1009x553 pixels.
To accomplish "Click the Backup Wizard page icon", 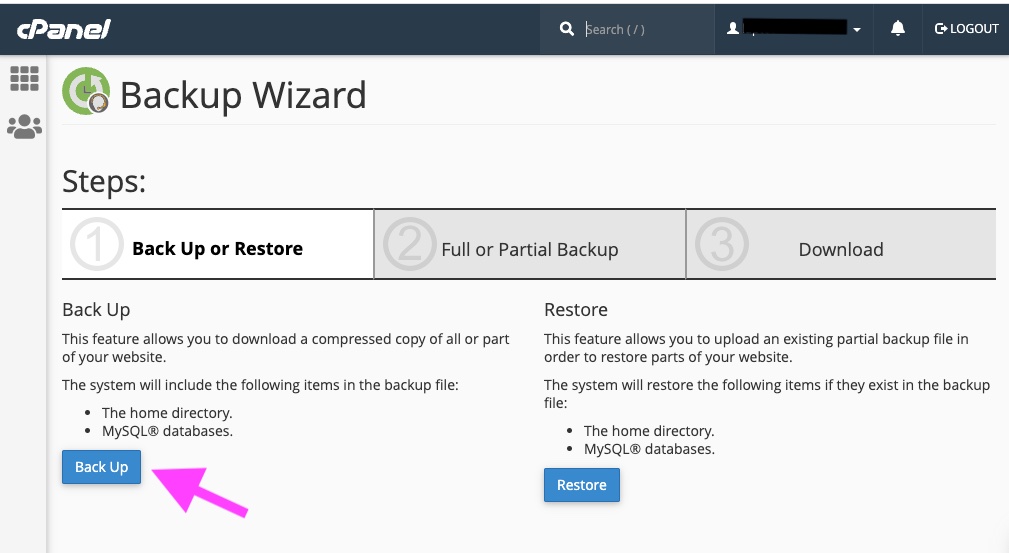I will (86, 92).
